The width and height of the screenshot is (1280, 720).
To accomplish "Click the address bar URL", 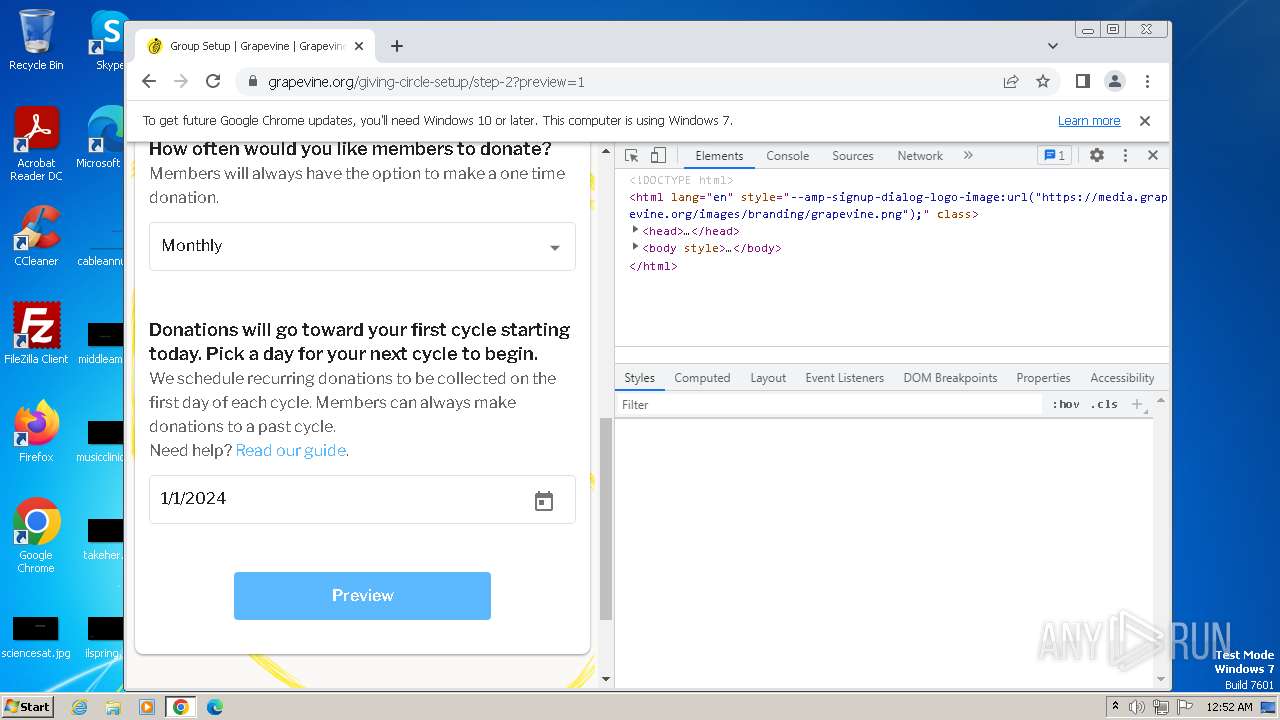I will tap(426, 82).
